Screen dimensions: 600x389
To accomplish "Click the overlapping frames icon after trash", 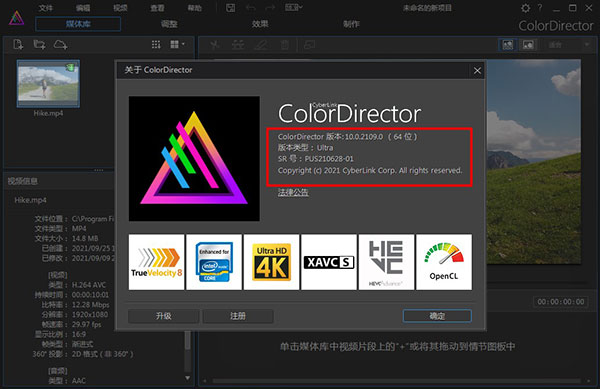I will click(309, 45).
